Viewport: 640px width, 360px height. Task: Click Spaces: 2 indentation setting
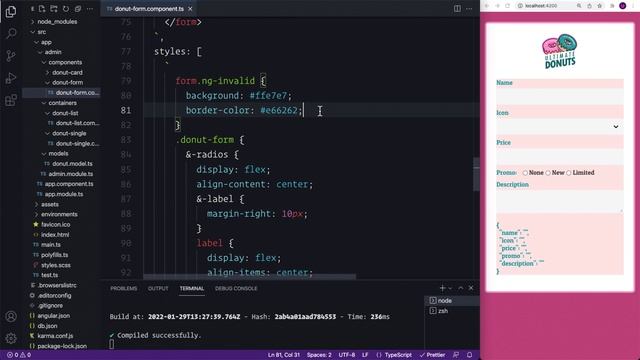(x=319, y=355)
